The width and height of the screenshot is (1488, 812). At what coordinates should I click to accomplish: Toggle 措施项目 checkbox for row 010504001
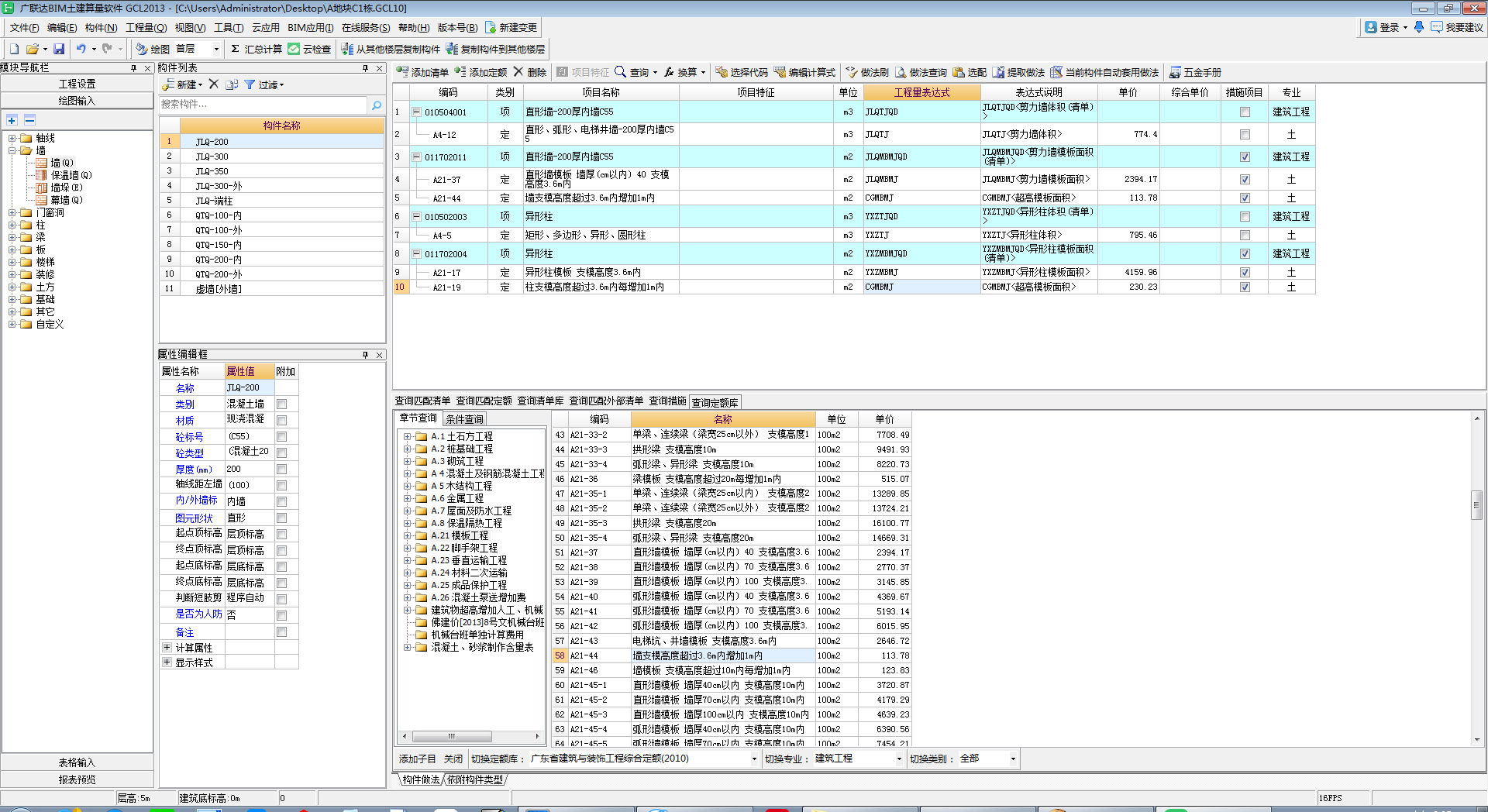point(1245,112)
